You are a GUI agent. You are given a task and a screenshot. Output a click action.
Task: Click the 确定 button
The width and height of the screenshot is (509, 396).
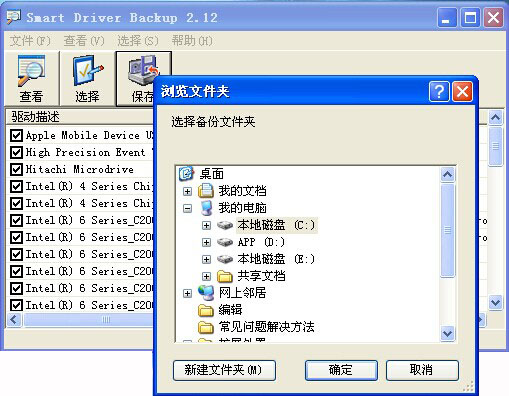click(341, 370)
